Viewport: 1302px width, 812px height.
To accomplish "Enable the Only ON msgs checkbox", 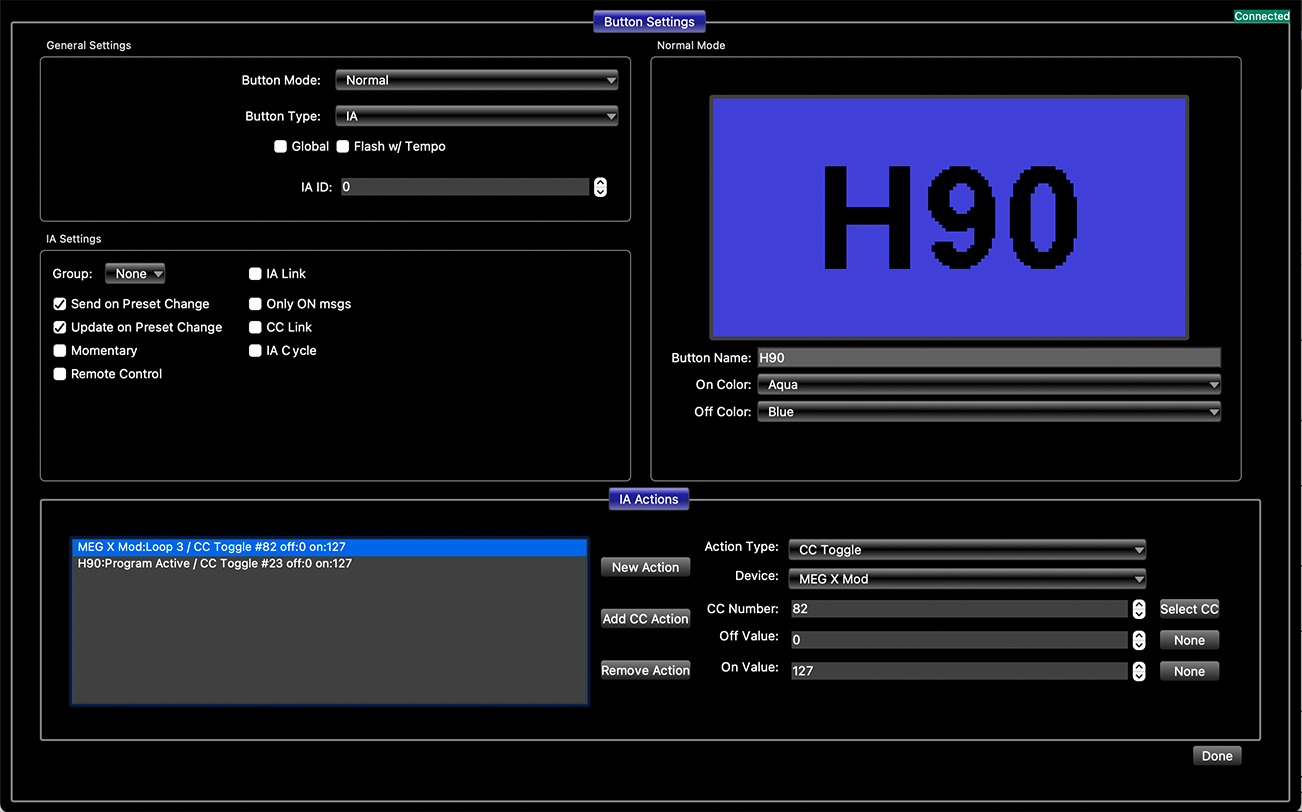I will pyautogui.click(x=255, y=304).
